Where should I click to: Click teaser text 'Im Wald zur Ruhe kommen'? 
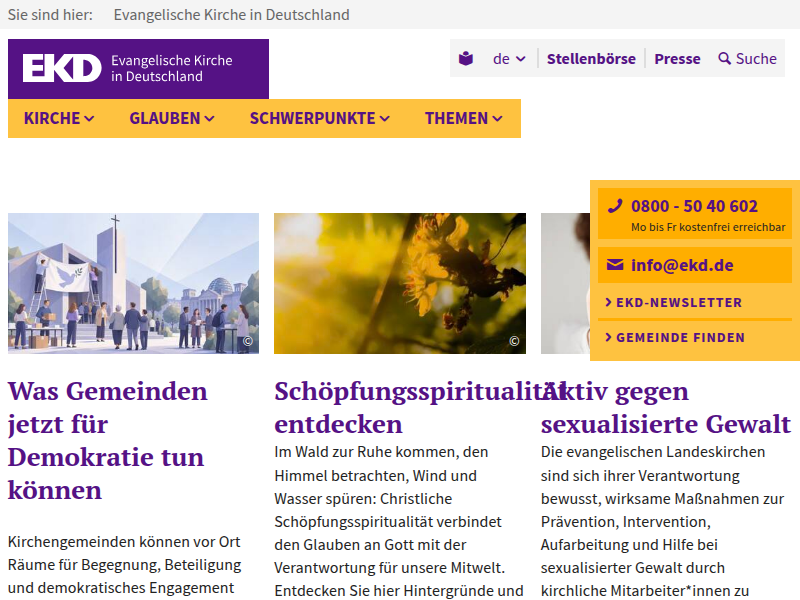[365, 452]
